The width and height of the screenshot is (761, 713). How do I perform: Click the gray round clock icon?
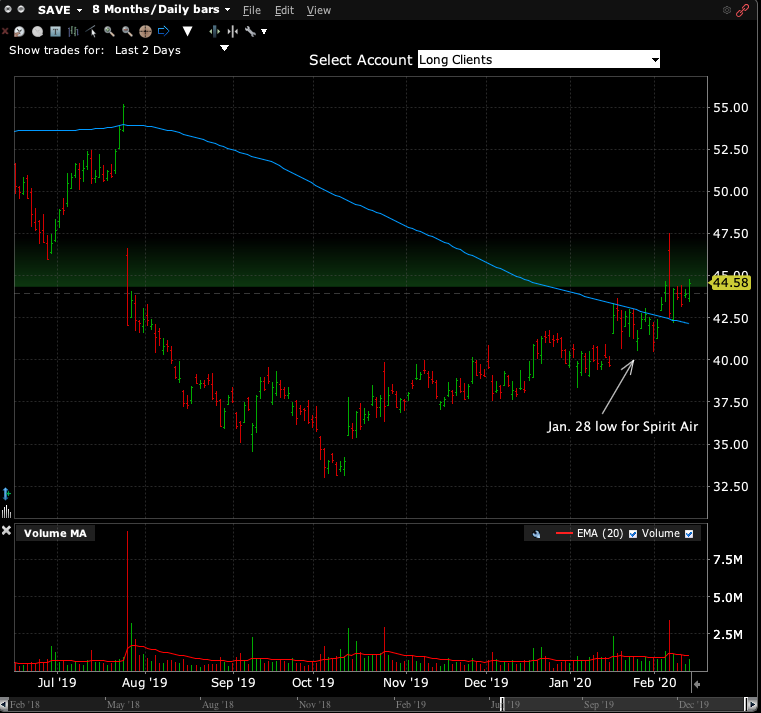37,32
